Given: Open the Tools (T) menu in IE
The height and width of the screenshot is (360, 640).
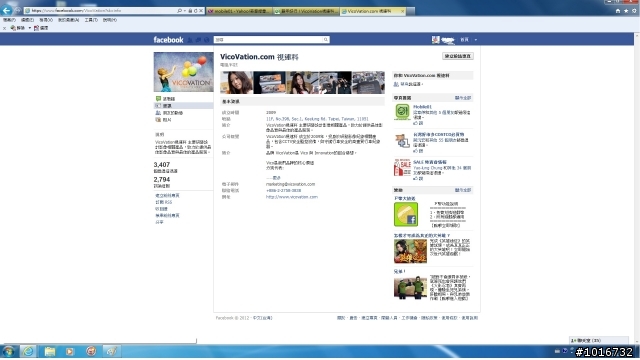Looking at the screenshot, I should [91, 20].
